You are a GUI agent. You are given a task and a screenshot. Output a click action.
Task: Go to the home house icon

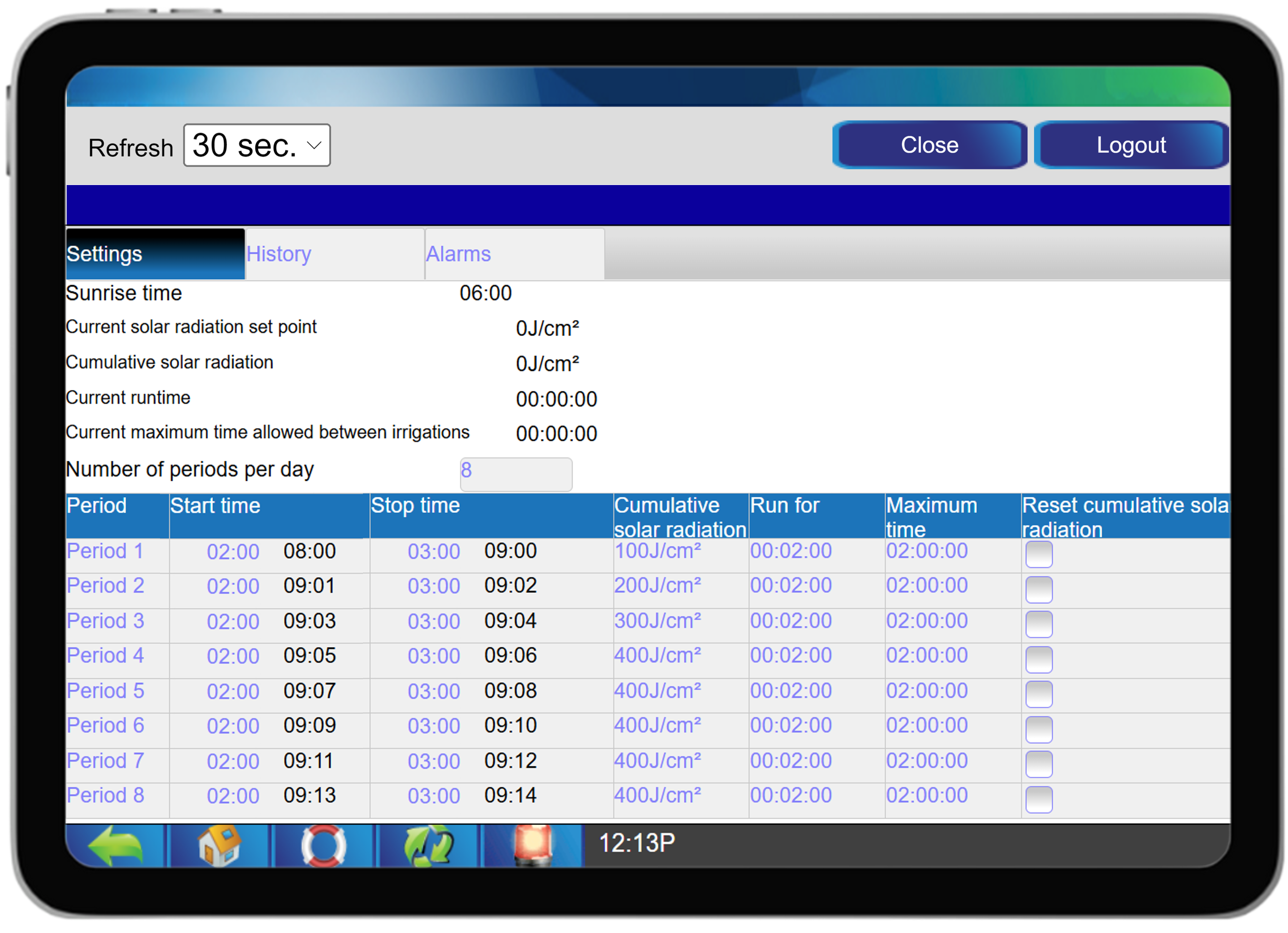point(219,846)
